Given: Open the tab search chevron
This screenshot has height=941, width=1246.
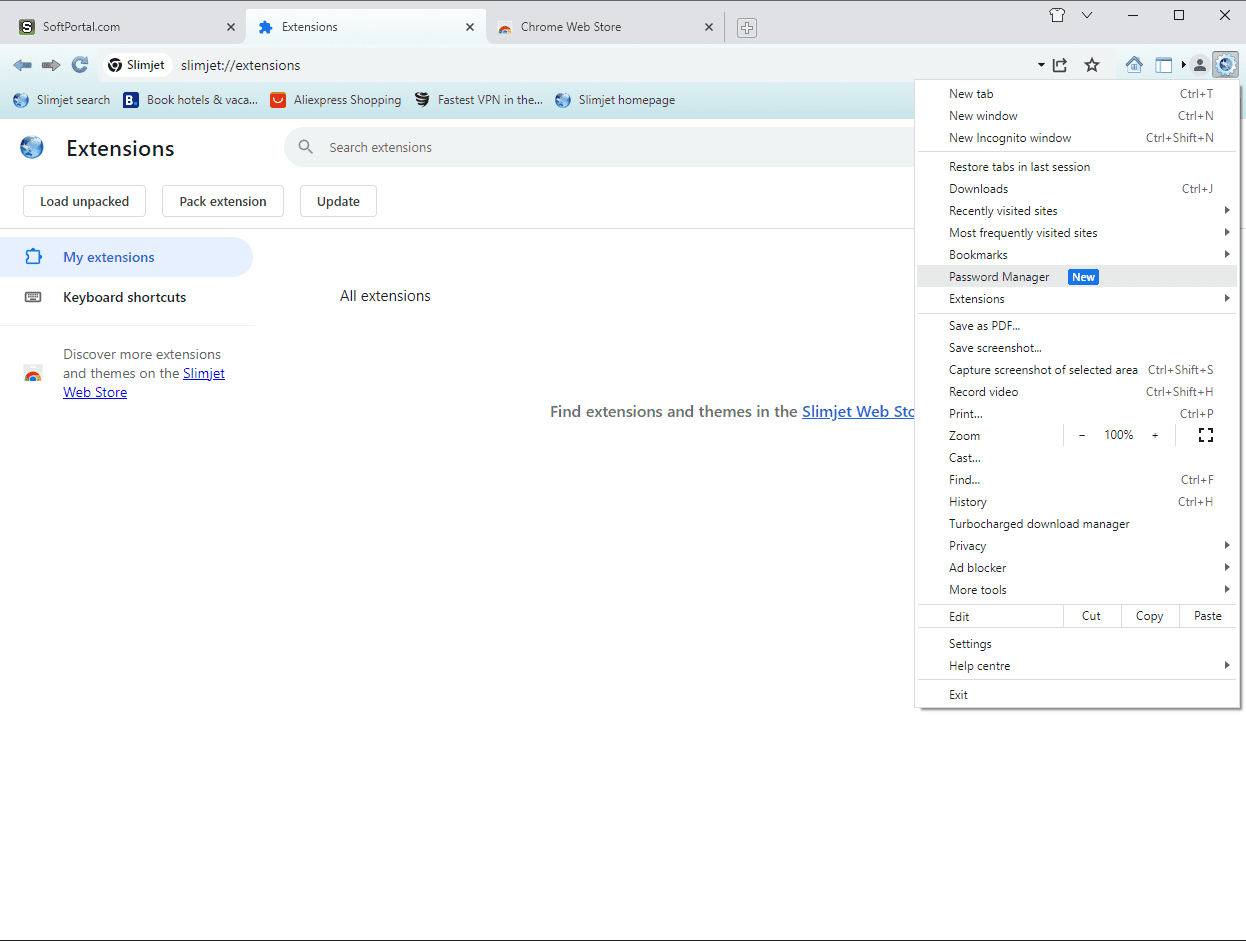Looking at the screenshot, I should 1087,15.
